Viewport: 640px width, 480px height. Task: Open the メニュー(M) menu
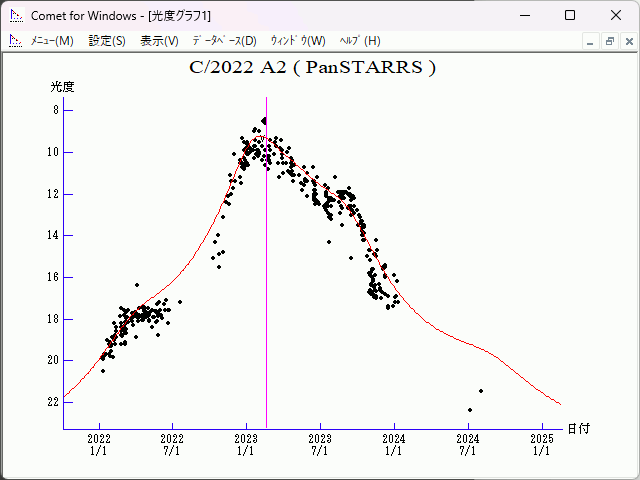52,41
